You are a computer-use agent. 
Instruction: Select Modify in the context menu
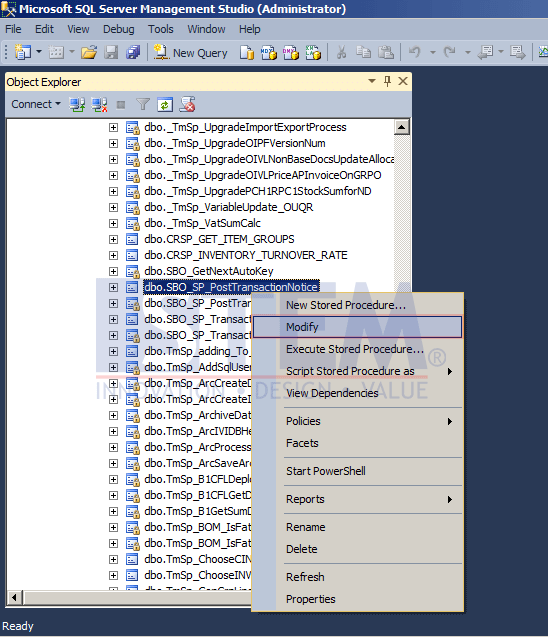tap(357, 327)
